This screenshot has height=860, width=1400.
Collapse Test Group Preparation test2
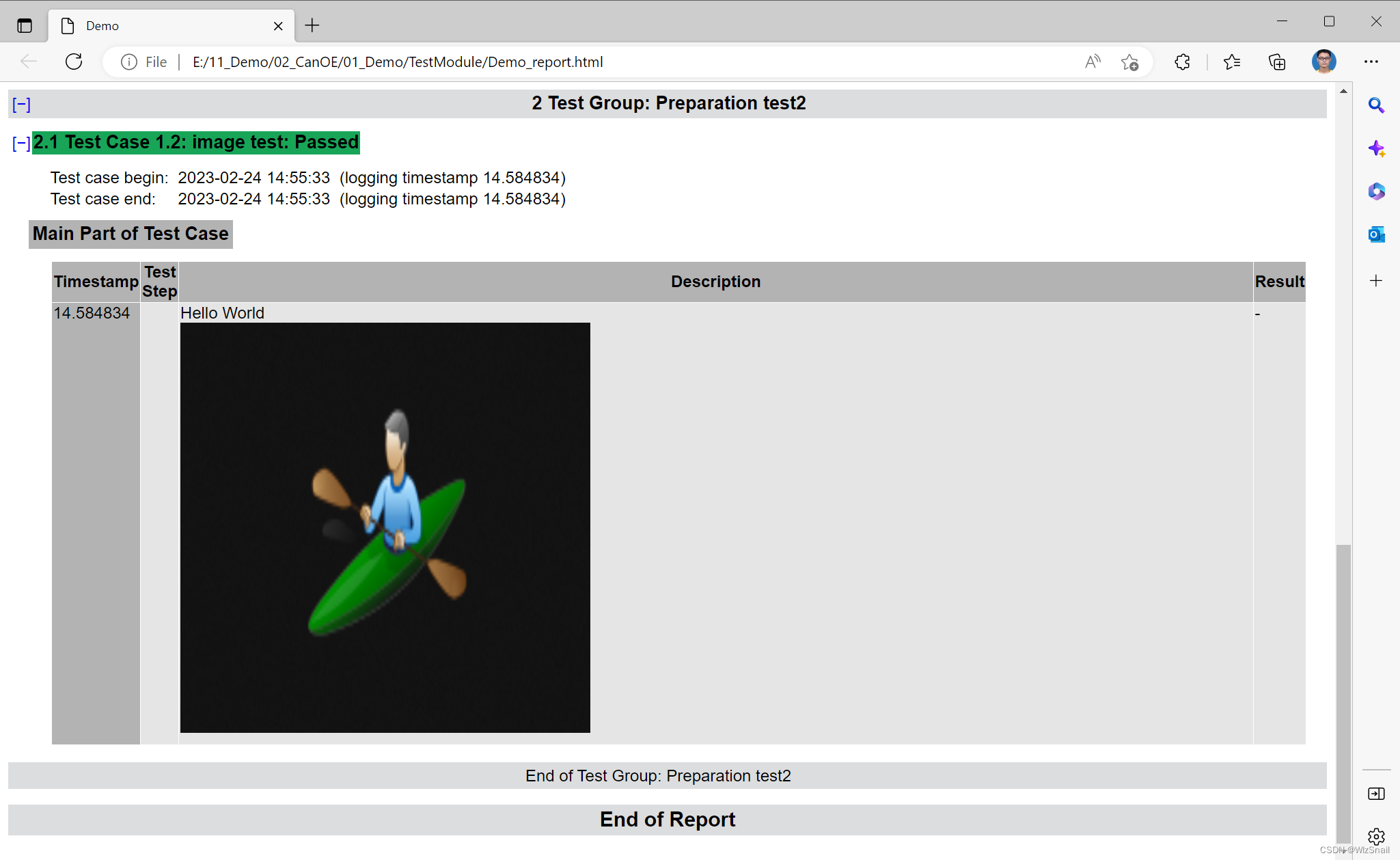(21, 105)
